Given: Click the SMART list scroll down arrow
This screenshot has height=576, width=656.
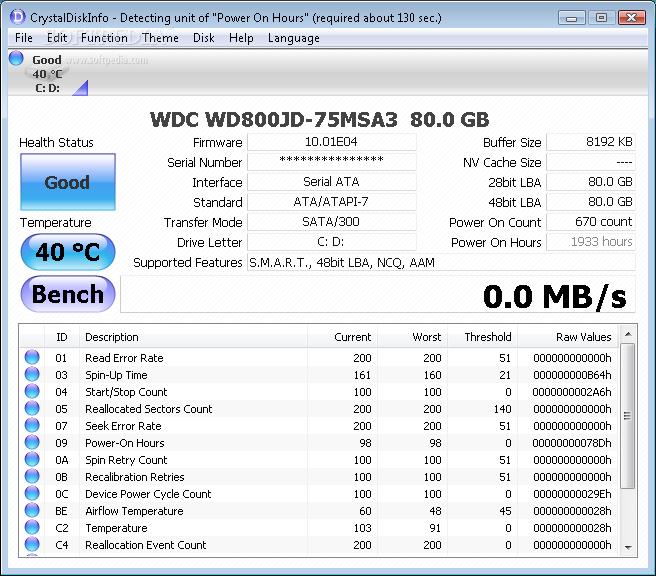Looking at the screenshot, I should tap(628, 547).
